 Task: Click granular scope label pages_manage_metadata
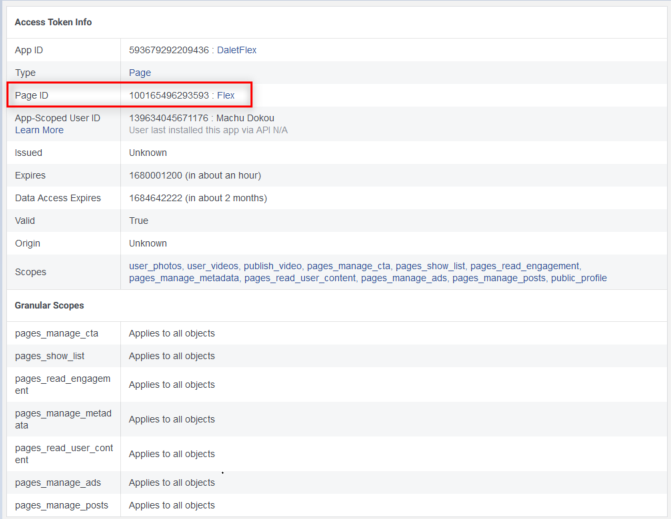pyautogui.click(x=63, y=419)
